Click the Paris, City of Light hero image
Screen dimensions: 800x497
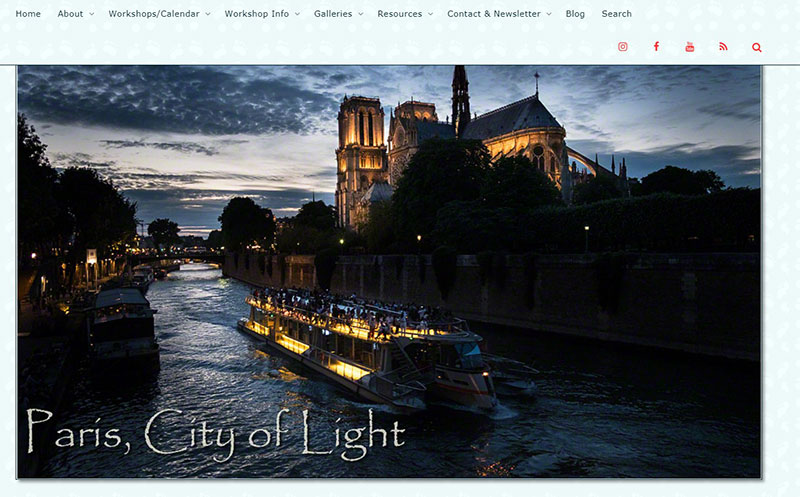(389, 271)
